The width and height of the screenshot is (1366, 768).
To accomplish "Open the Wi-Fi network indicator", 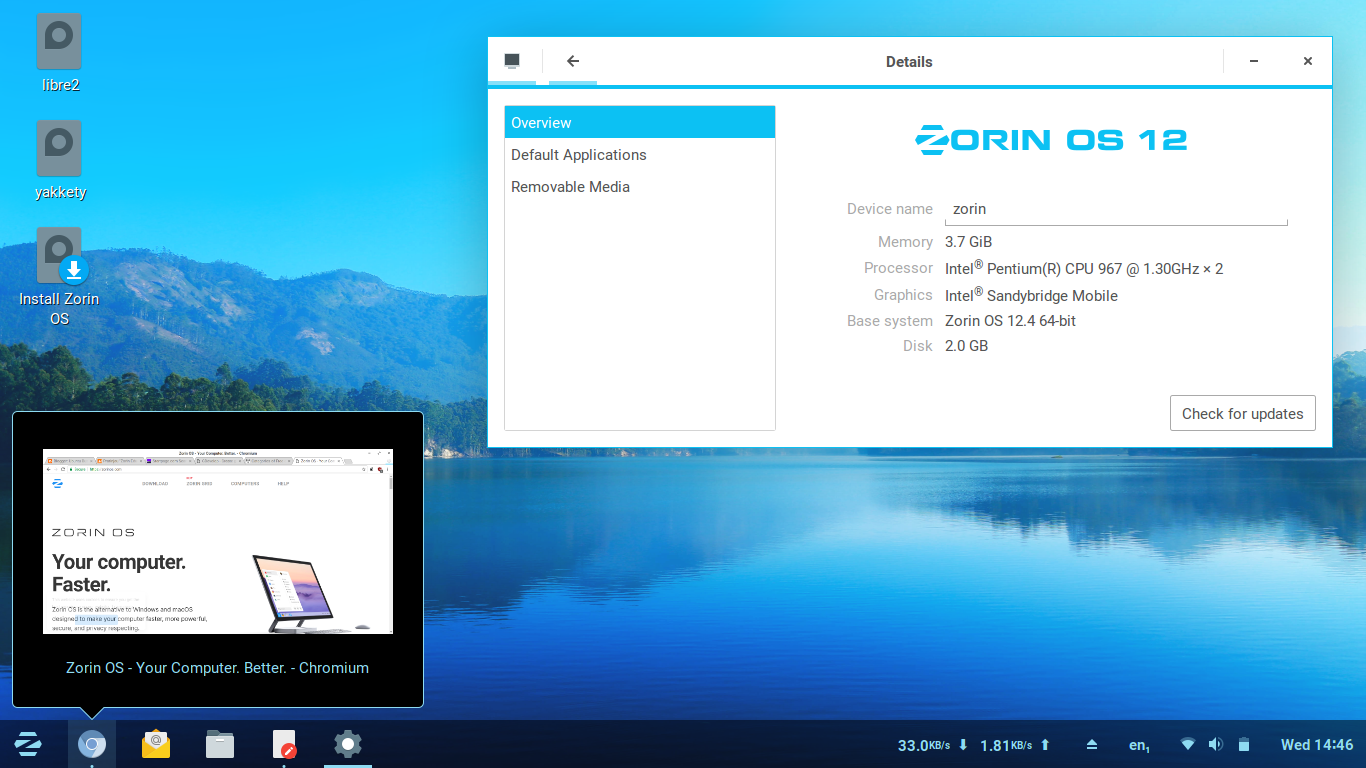I will coord(1188,744).
